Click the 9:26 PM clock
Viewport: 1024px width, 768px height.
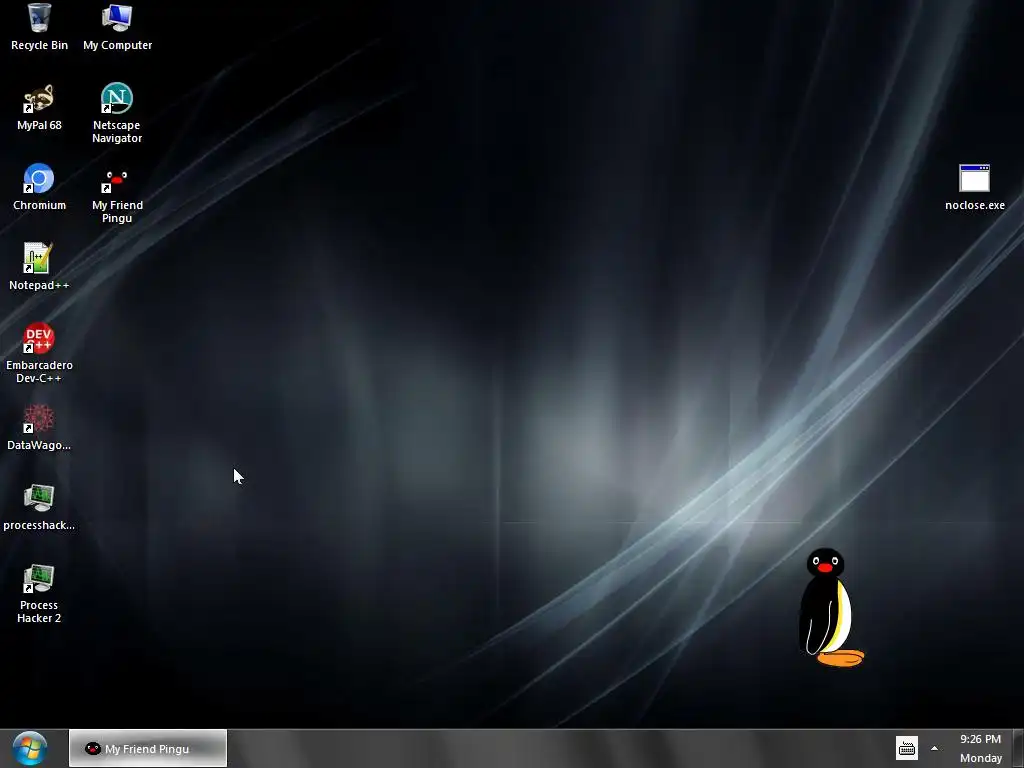coord(980,739)
